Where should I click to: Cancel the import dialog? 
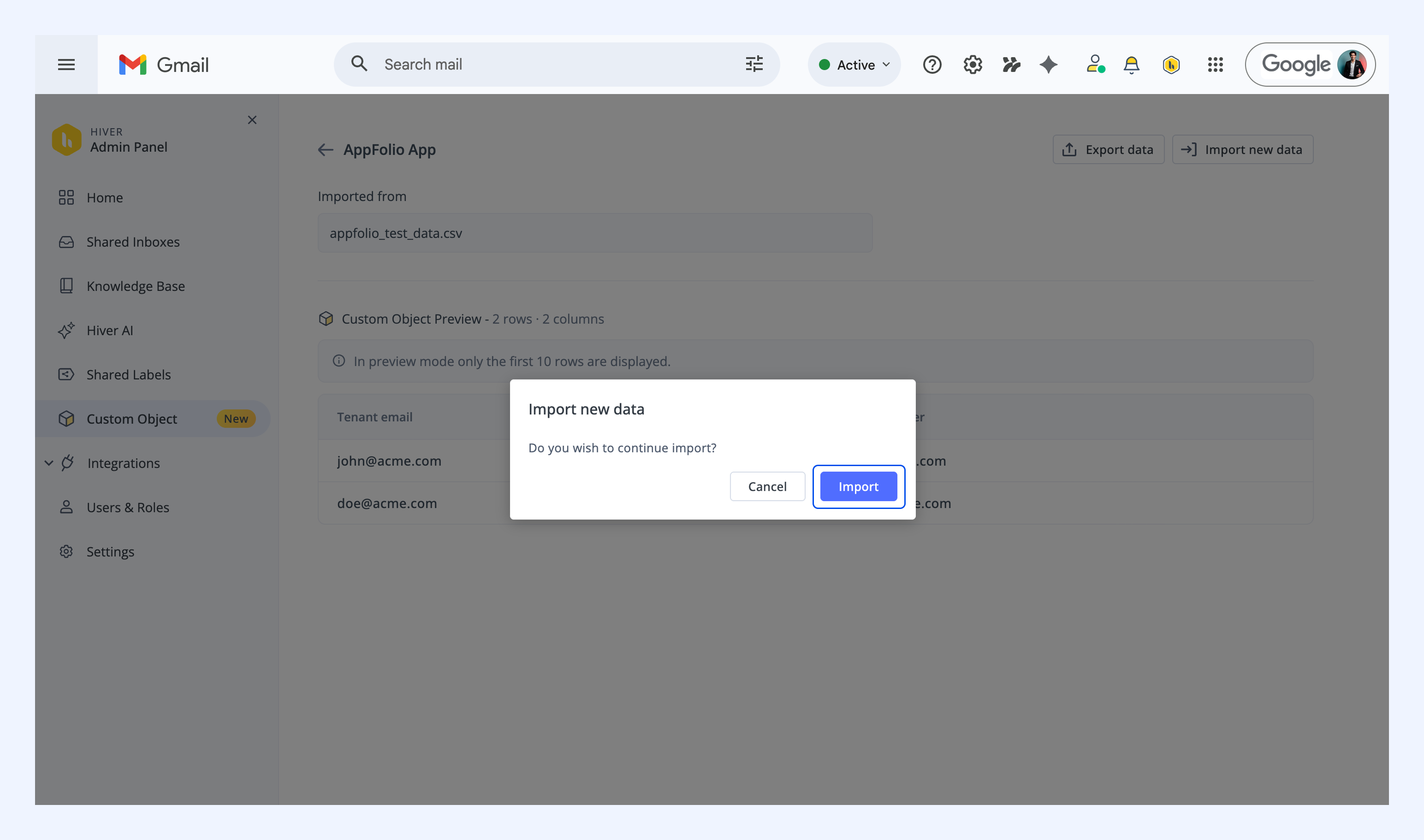(767, 486)
